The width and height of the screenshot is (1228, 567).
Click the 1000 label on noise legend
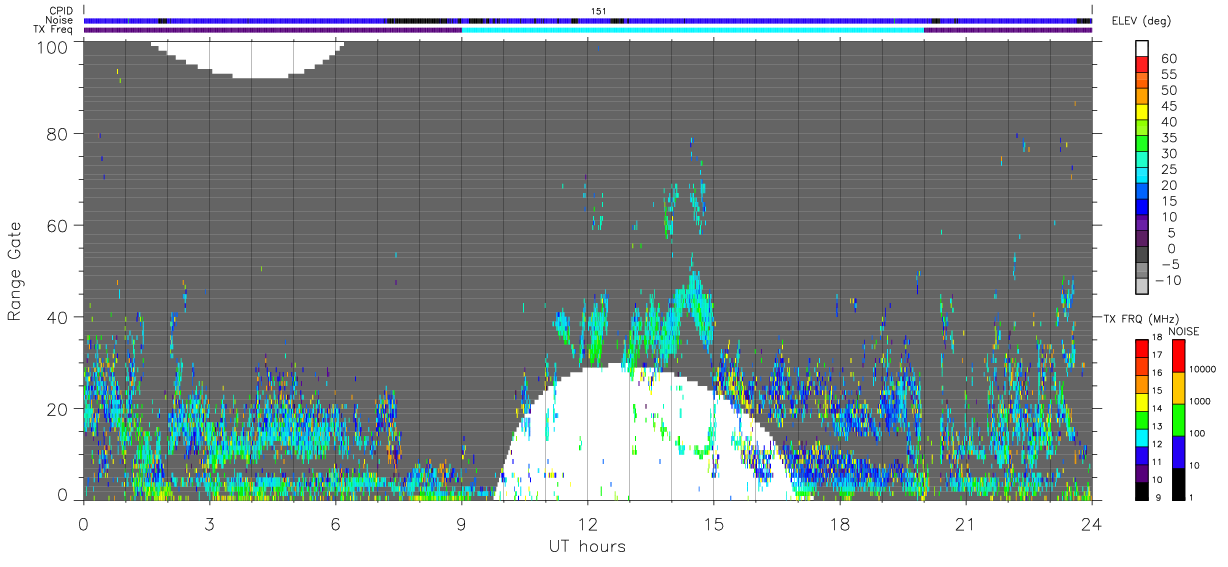[1201, 403]
